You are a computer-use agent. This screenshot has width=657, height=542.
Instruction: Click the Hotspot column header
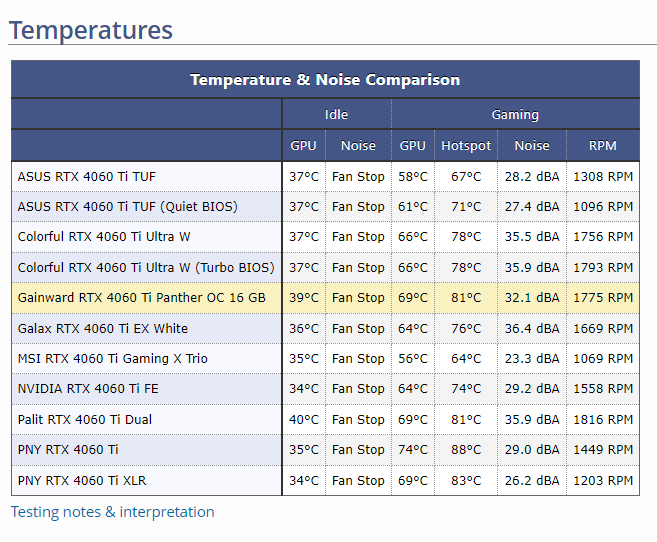(x=466, y=146)
